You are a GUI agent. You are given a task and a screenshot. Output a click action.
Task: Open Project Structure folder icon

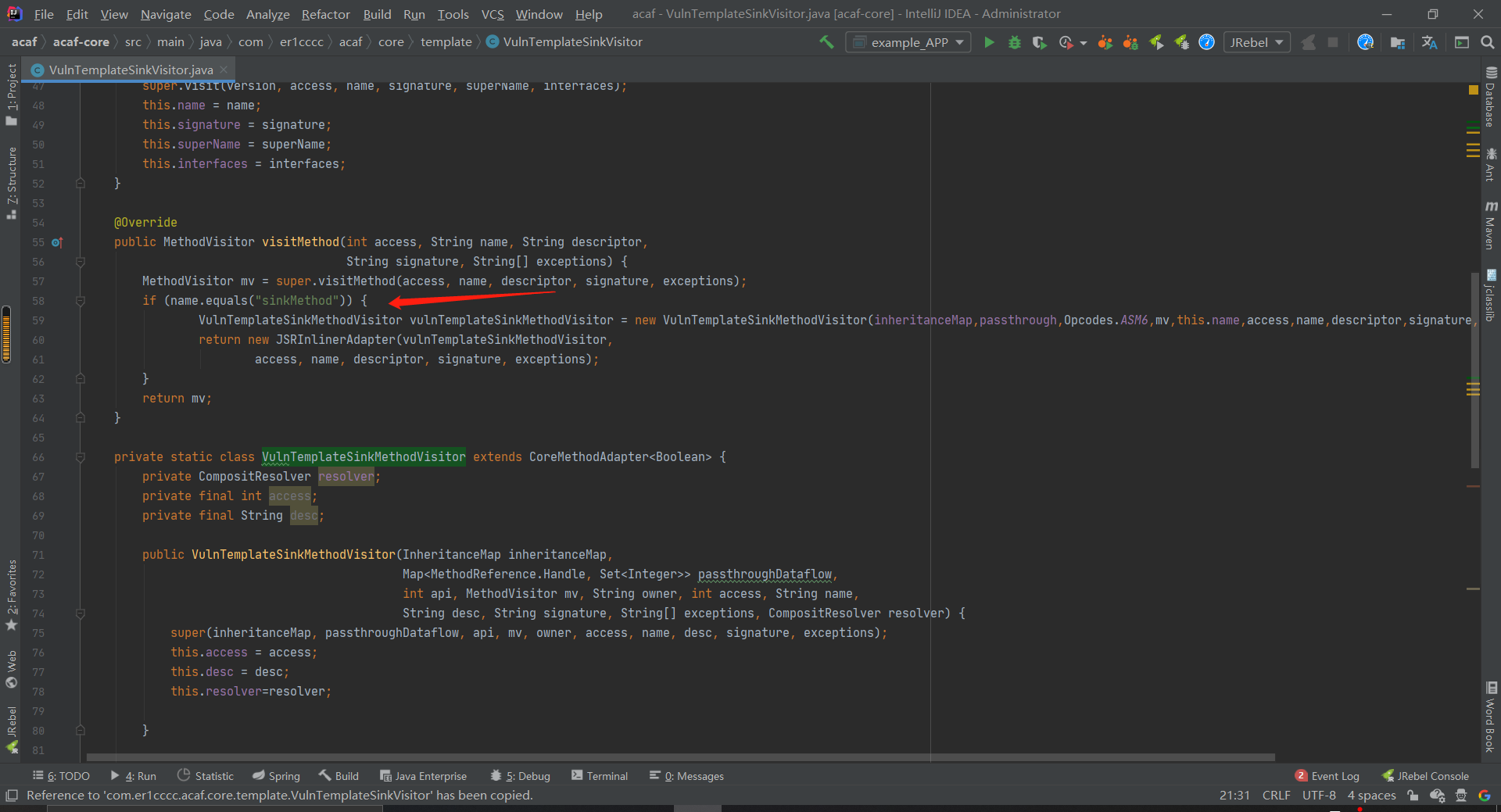[x=1398, y=42]
